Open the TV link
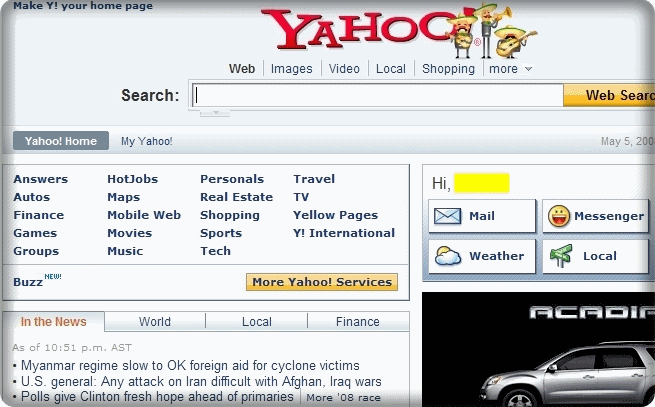Image resolution: width=655 pixels, height=407 pixels. point(301,197)
